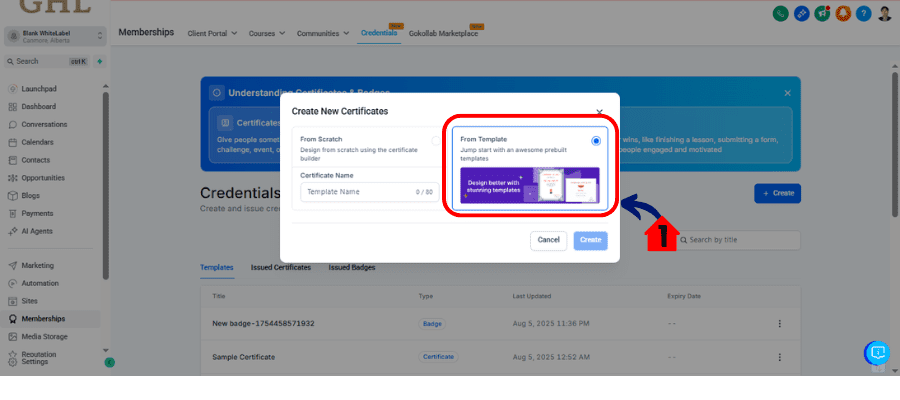Viewport: 900px width, 400px height.
Task: Click the megaphone announcements icon
Action: (x=822, y=14)
